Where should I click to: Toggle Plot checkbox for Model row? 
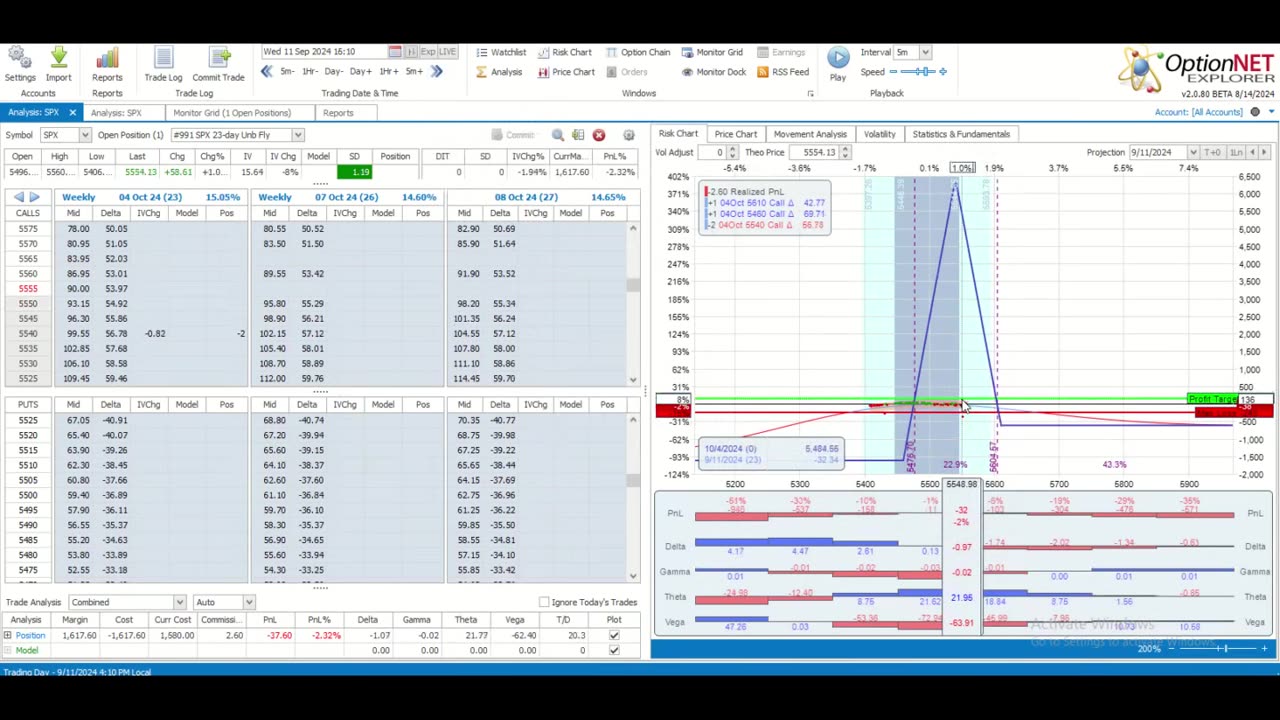pyautogui.click(x=614, y=650)
